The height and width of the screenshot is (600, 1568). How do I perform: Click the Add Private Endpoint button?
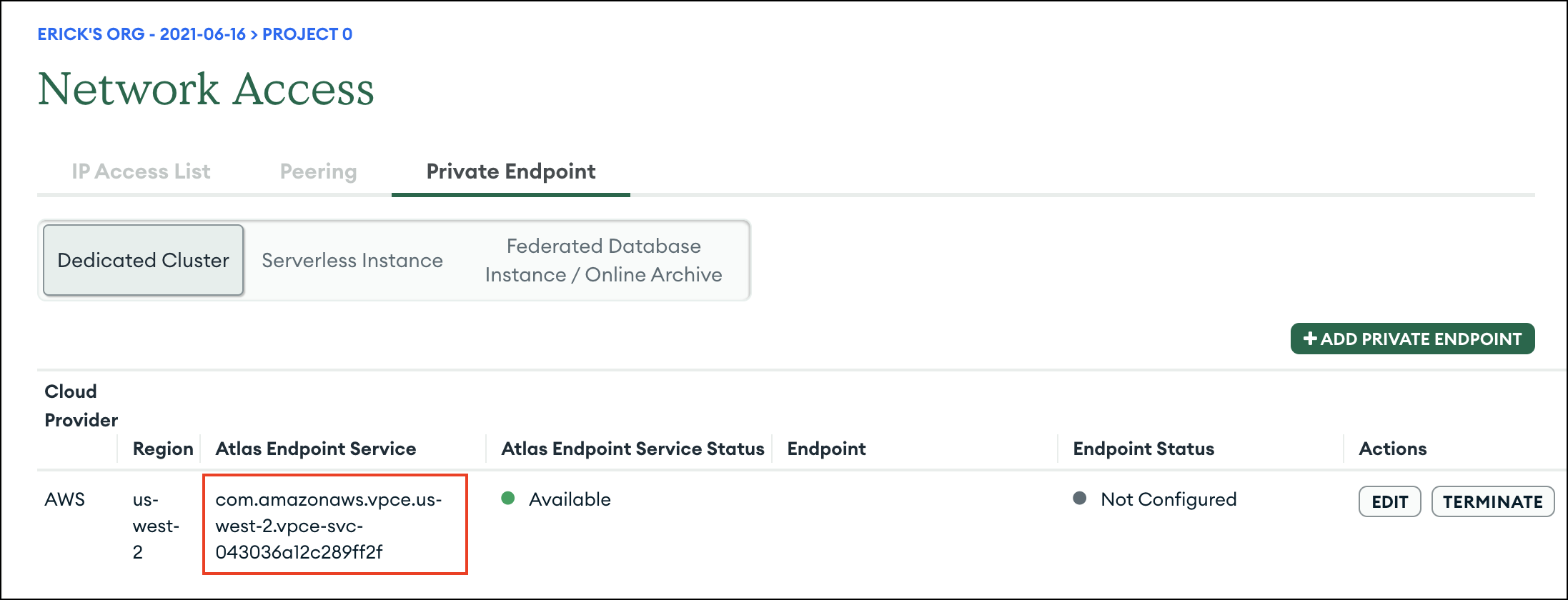(x=1412, y=339)
